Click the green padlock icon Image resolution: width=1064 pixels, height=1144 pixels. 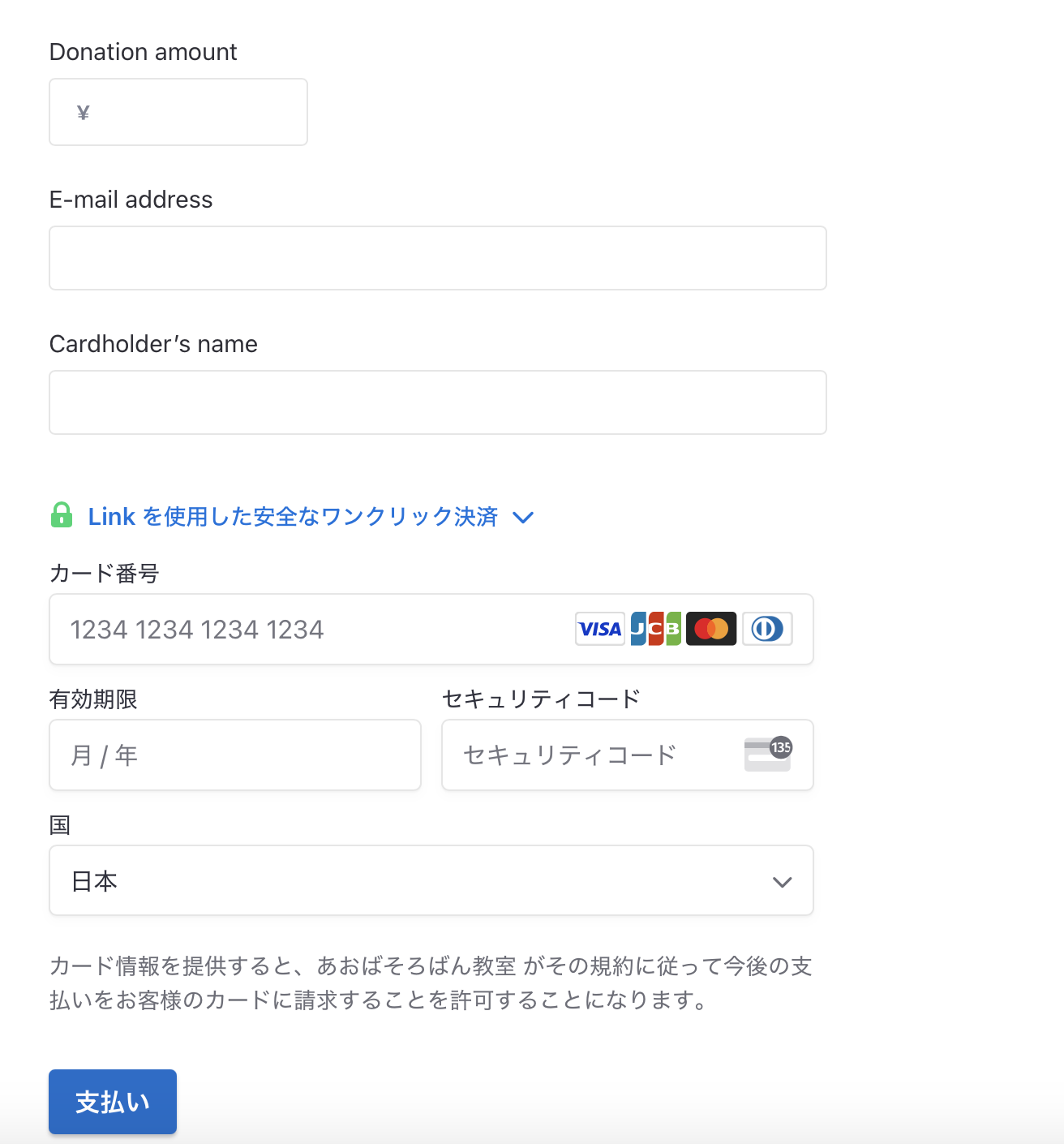point(62,515)
